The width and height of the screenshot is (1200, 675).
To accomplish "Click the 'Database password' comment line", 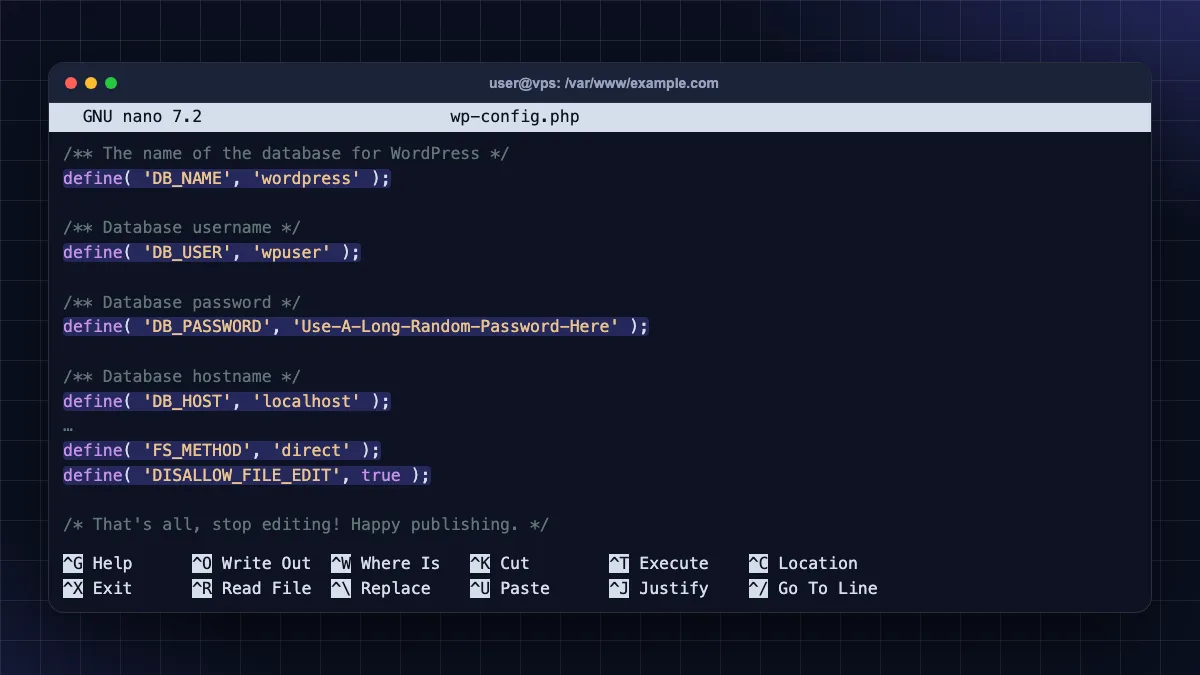I will pyautogui.click(x=182, y=302).
